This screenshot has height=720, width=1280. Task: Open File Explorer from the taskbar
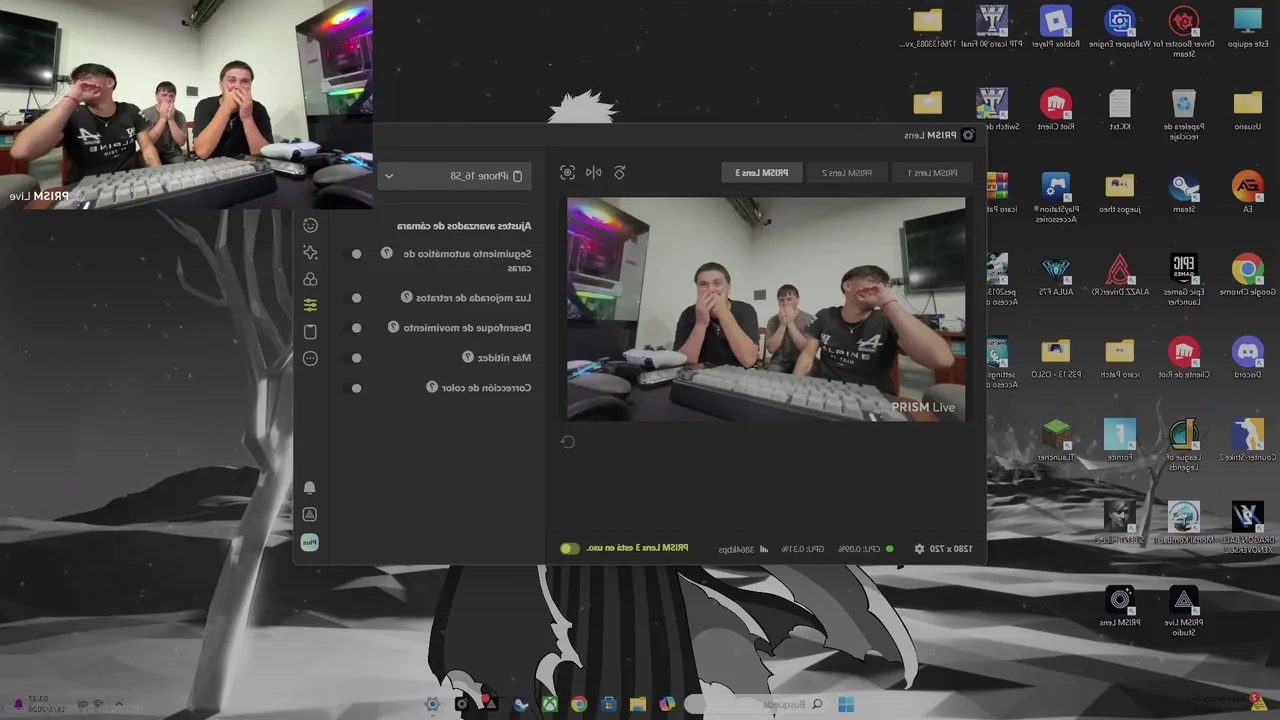(637, 705)
